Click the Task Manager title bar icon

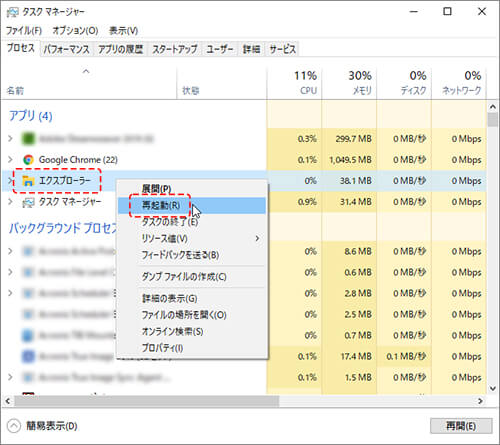[13, 12]
